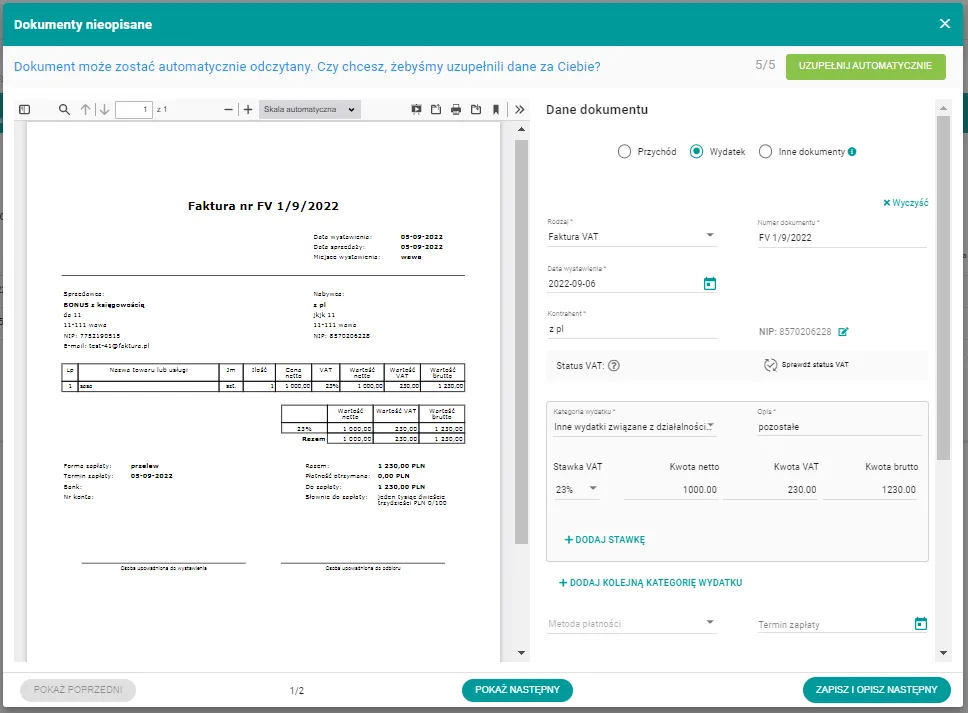Select the Wydatek radio option
Screen dimensions: 968x713
(x=697, y=152)
